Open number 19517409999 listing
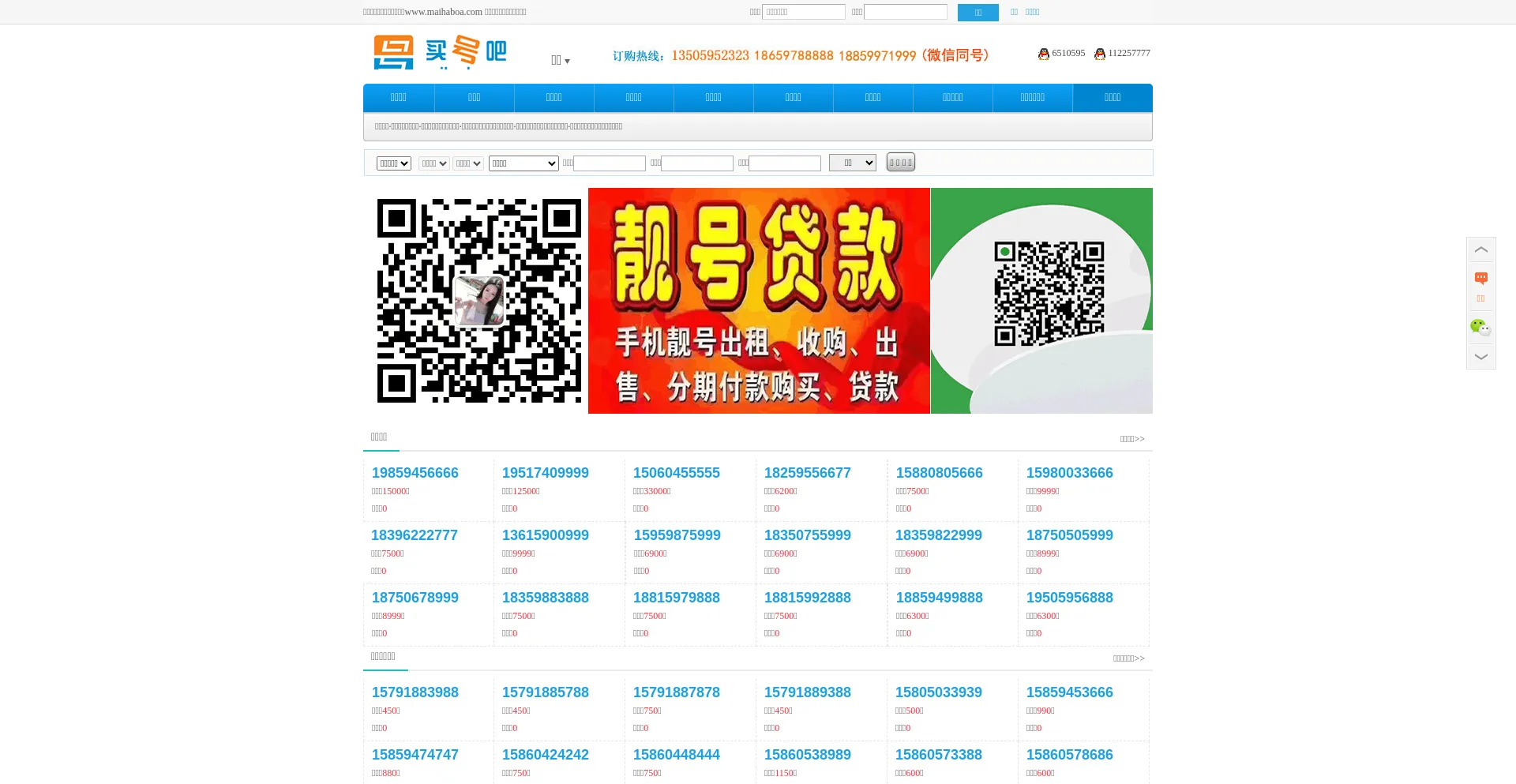1516x784 pixels. [546, 473]
